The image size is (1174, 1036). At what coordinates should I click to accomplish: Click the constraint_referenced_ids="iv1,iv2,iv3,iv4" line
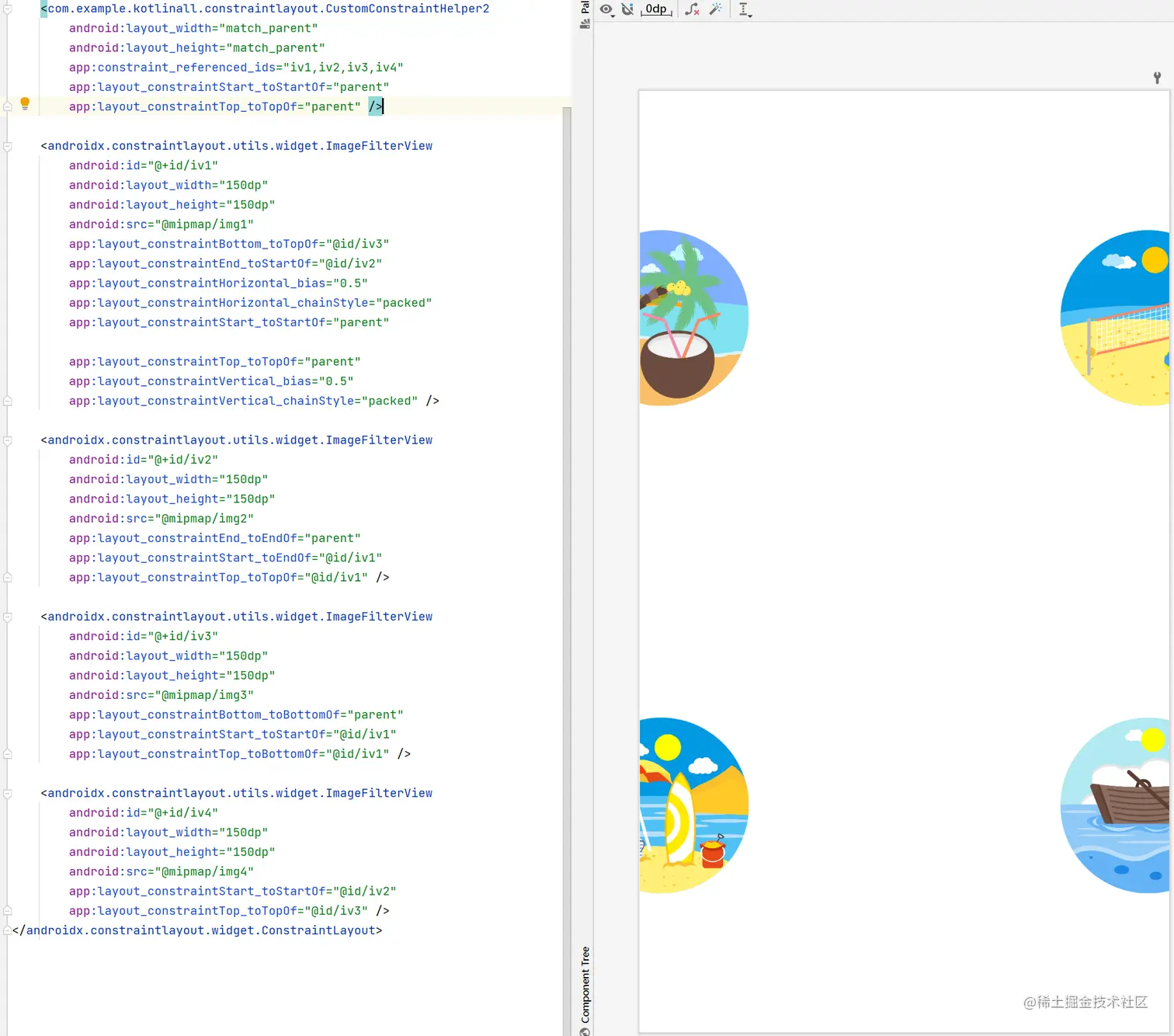pos(236,68)
